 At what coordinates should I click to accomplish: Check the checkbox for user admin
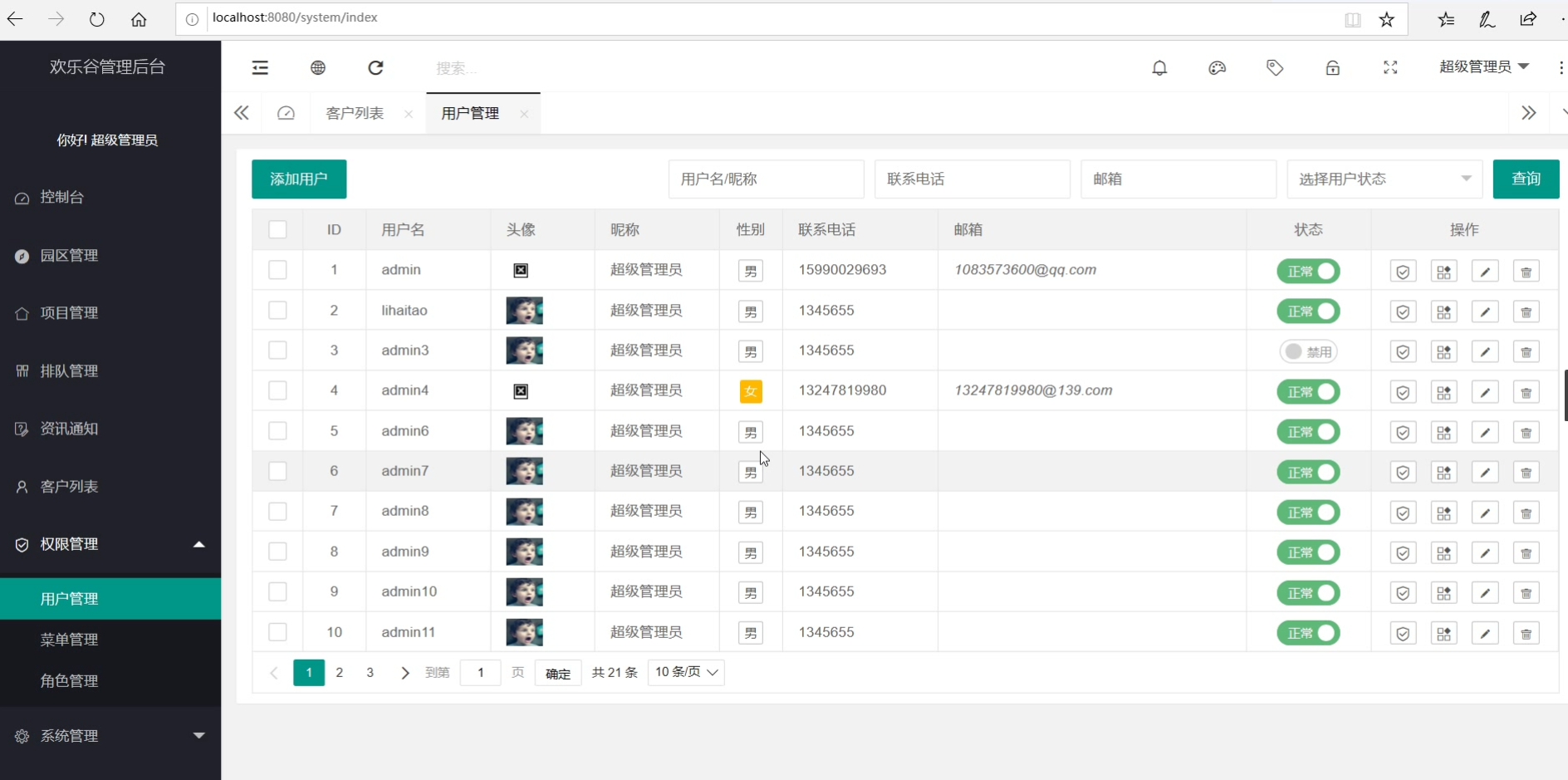tap(277, 270)
